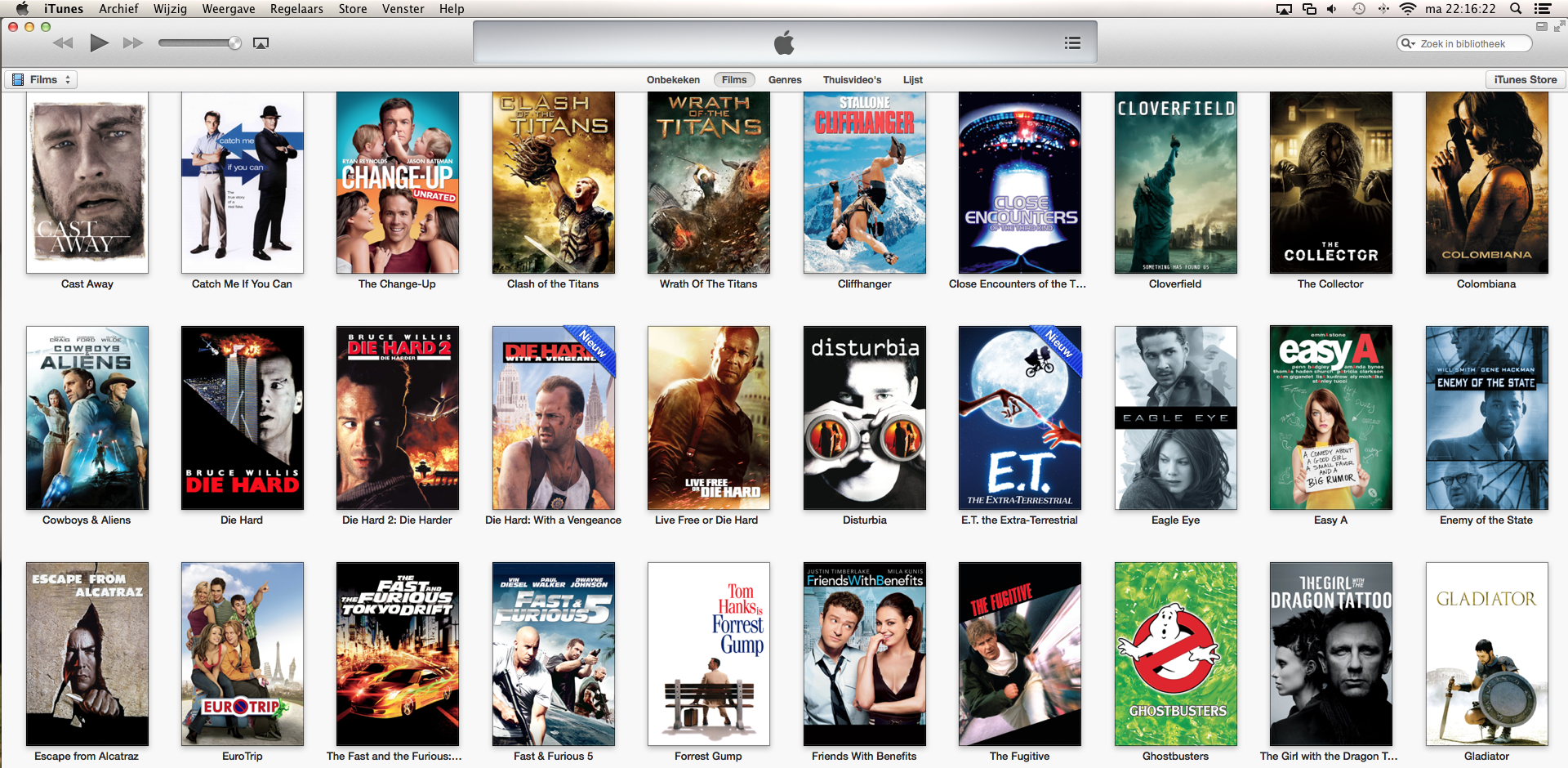Viewport: 1568px width, 768px height.
Task: Open the iTunes menu
Action: tap(64, 9)
